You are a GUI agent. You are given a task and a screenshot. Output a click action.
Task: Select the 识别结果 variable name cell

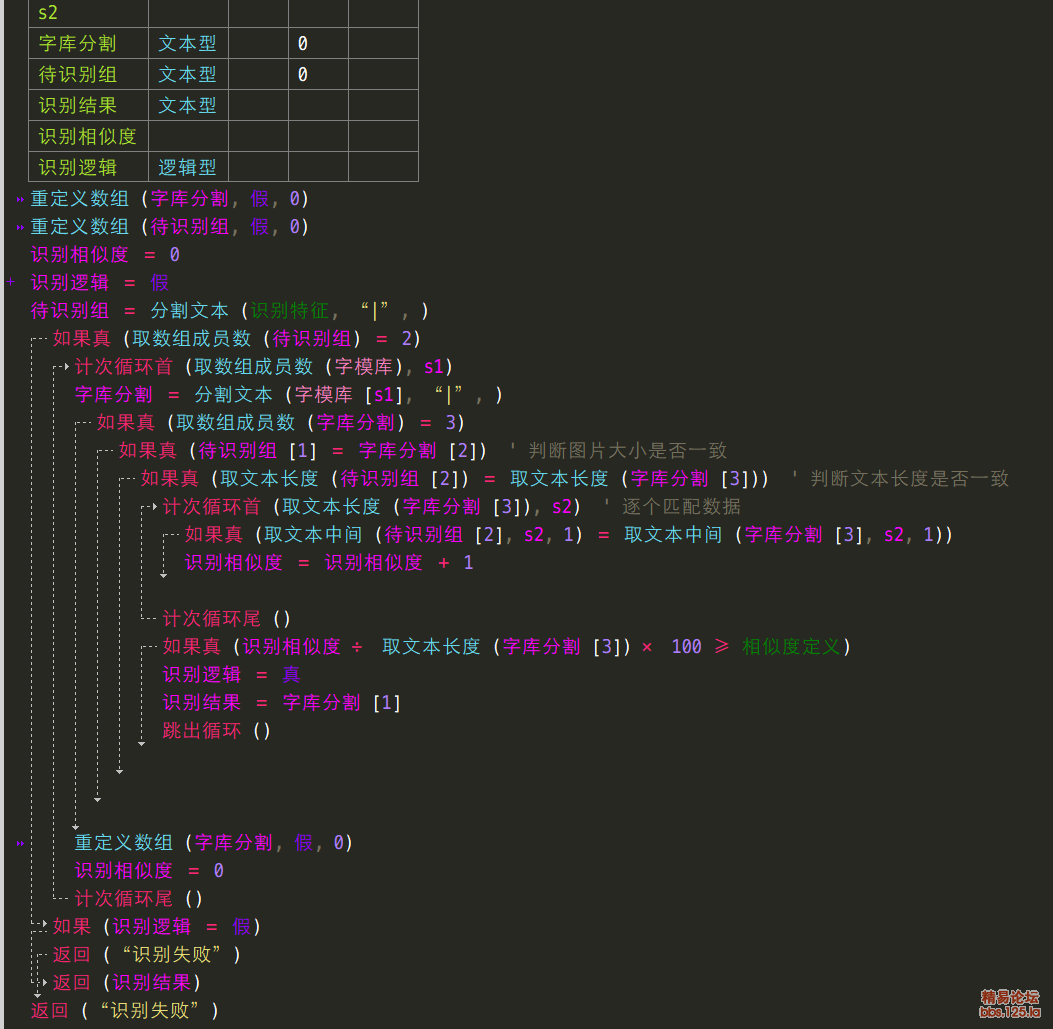(88, 105)
